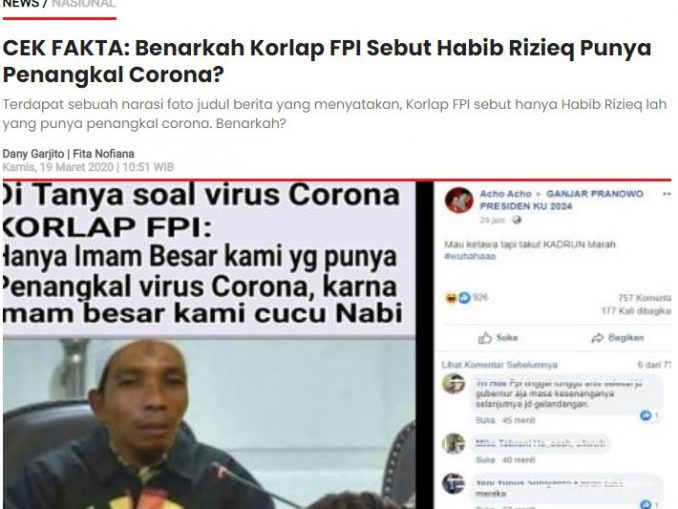Open the NASIONAL category breadcrumb
The height and width of the screenshot is (509, 678).
pyautogui.click(x=83, y=4)
